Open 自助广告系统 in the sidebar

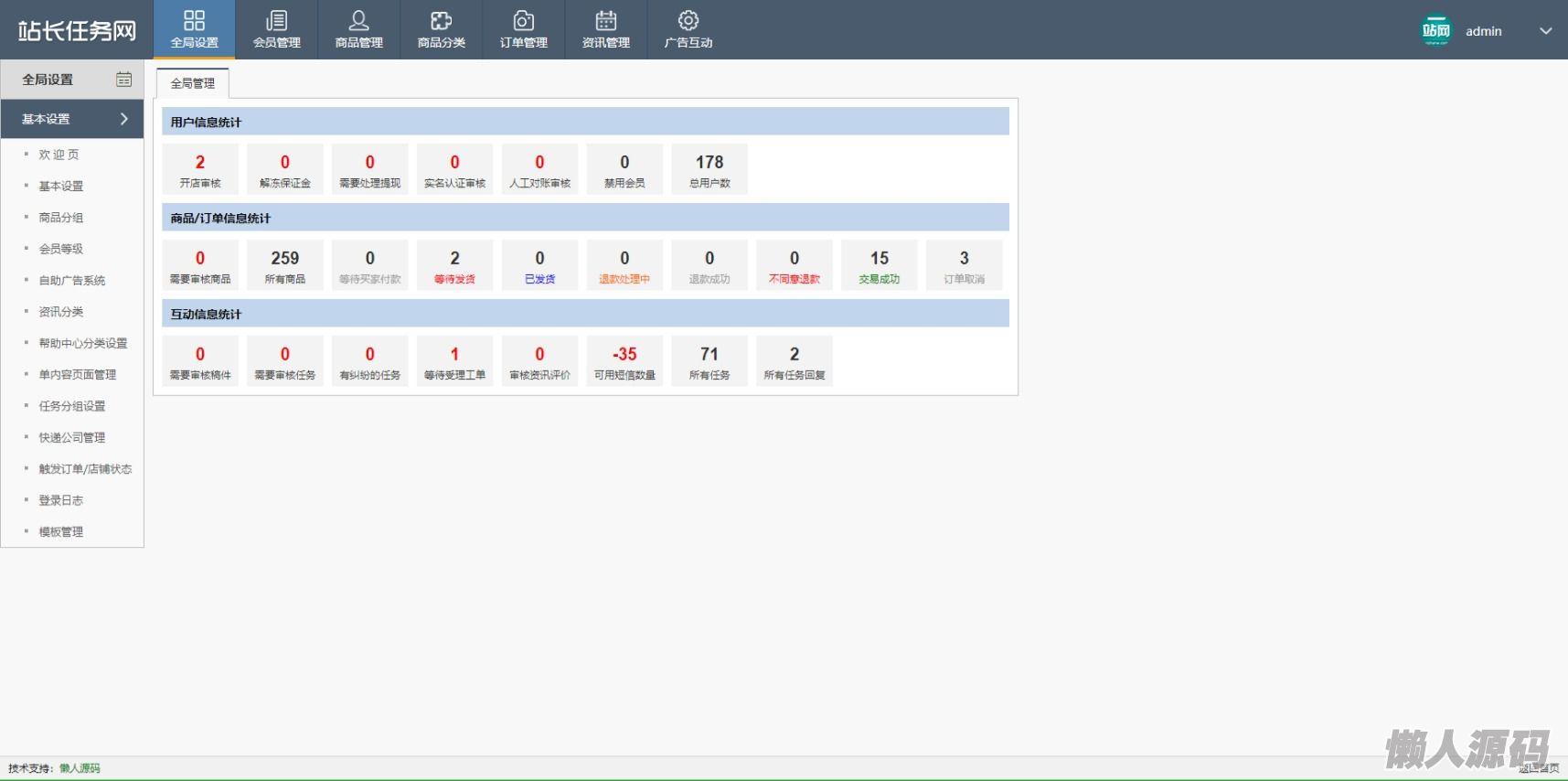point(71,281)
